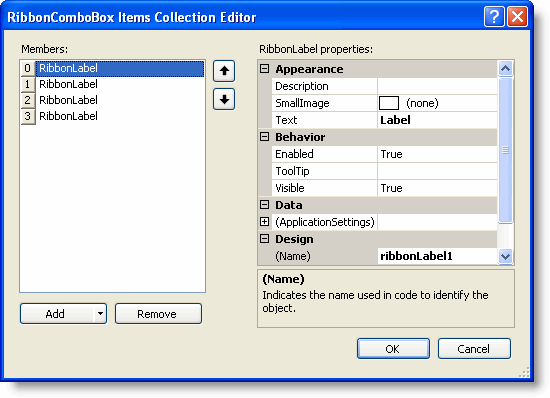The width and height of the screenshot is (550, 398).
Task: Select the Description property label
Action: tap(324, 86)
